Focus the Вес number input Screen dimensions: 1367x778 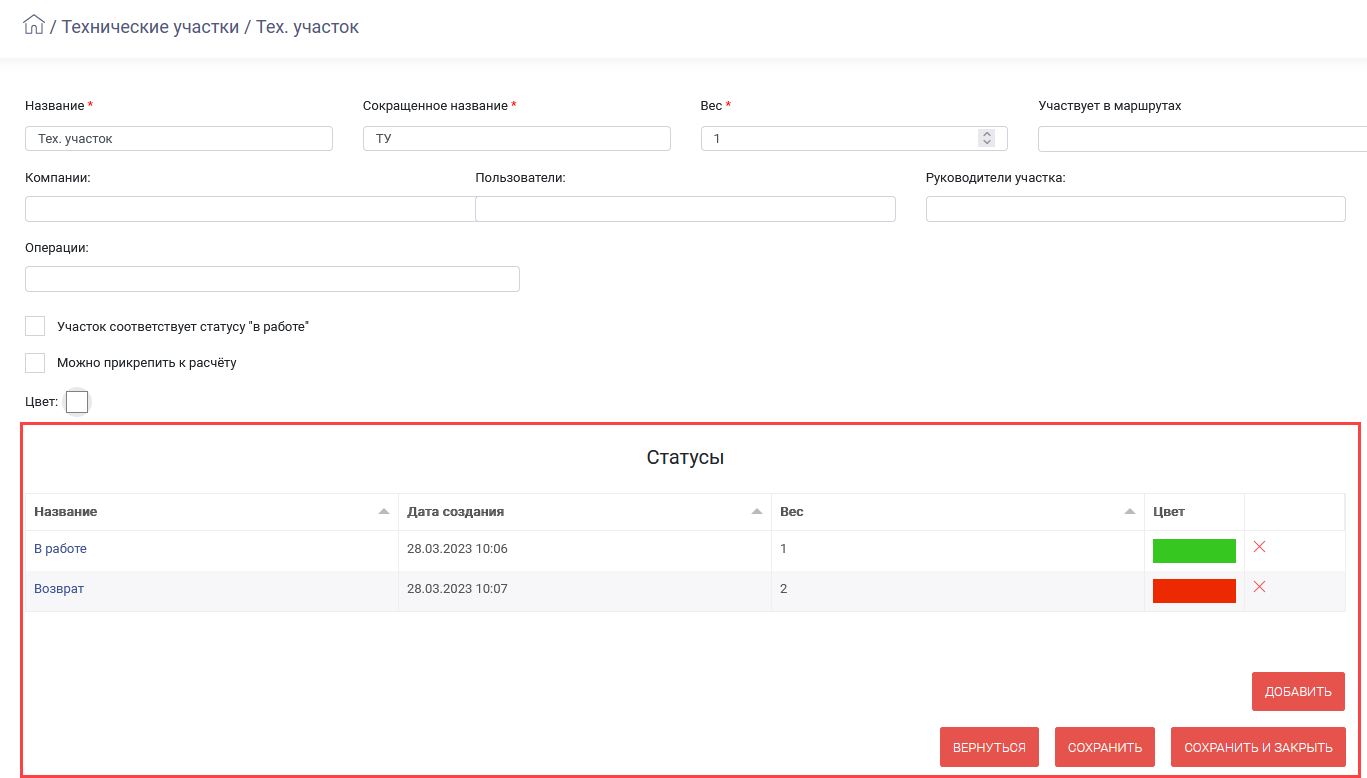point(854,139)
